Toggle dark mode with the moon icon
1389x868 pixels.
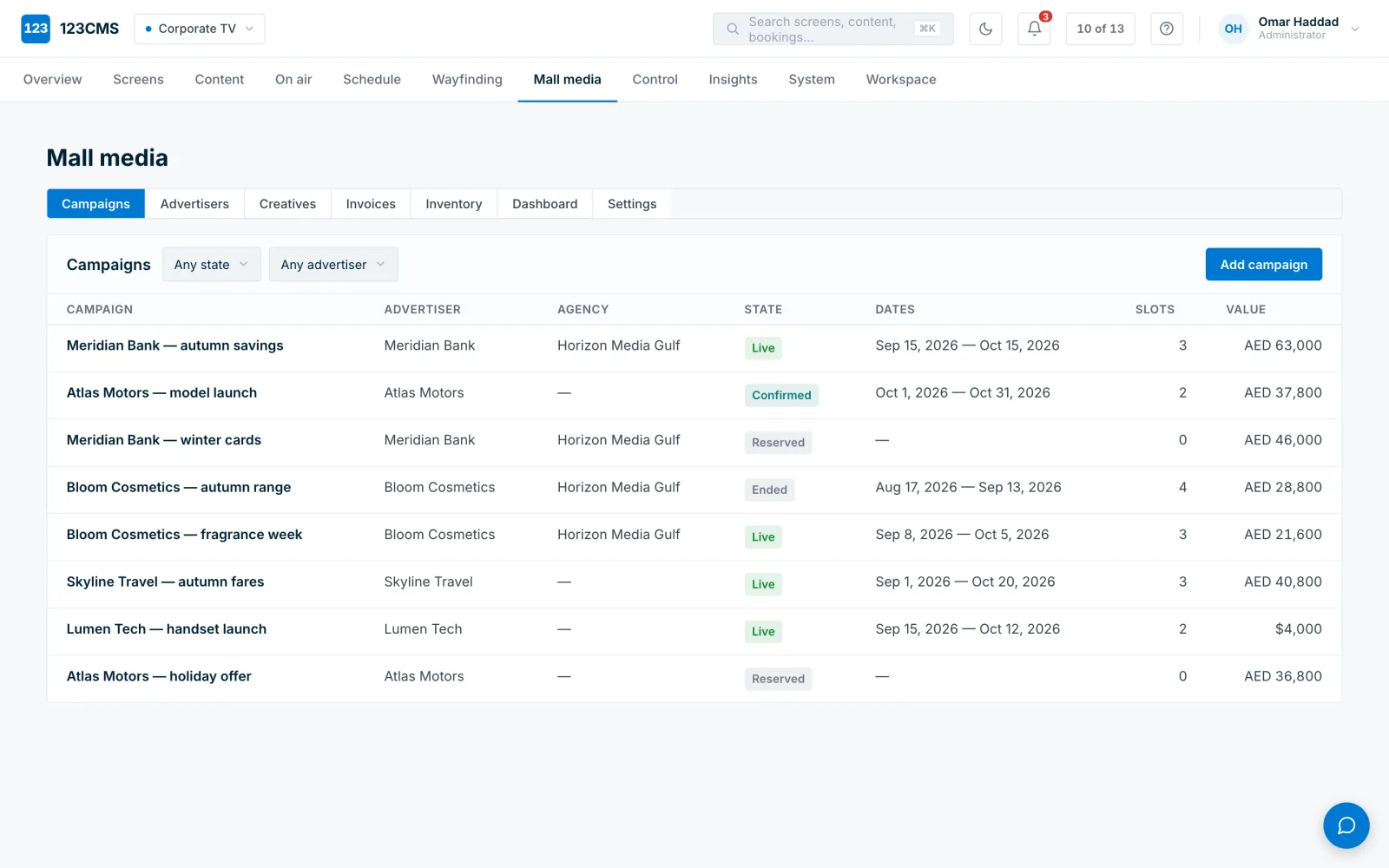tap(985, 29)
